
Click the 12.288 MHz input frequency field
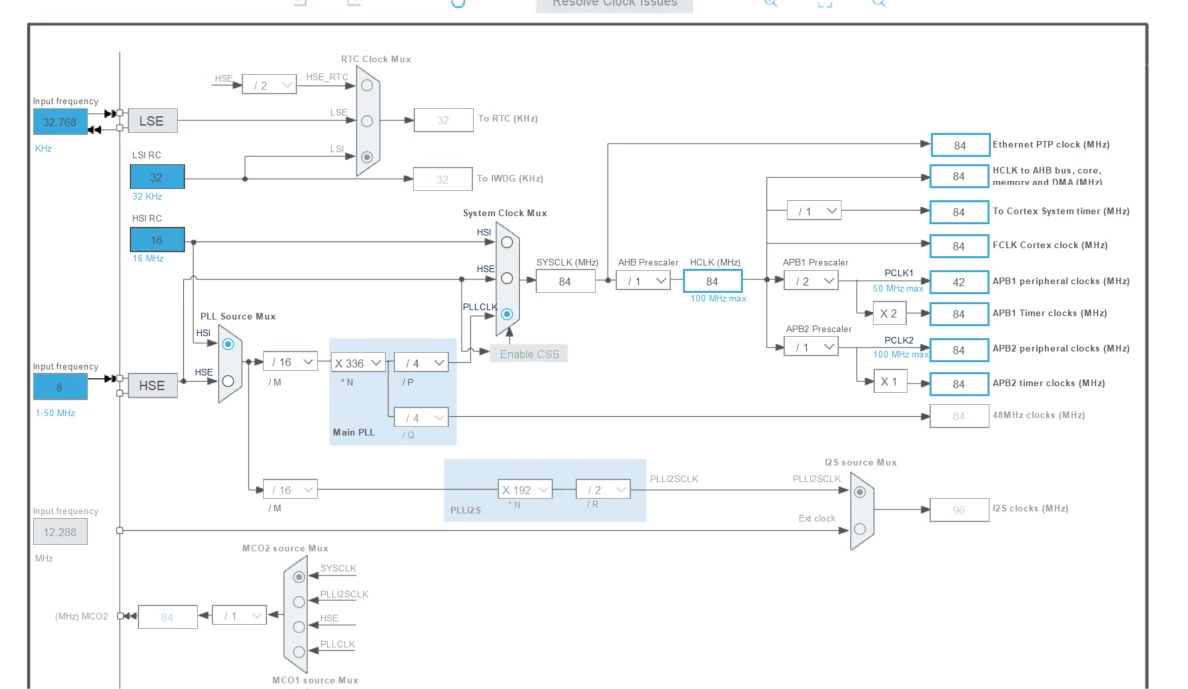point(60,532)
